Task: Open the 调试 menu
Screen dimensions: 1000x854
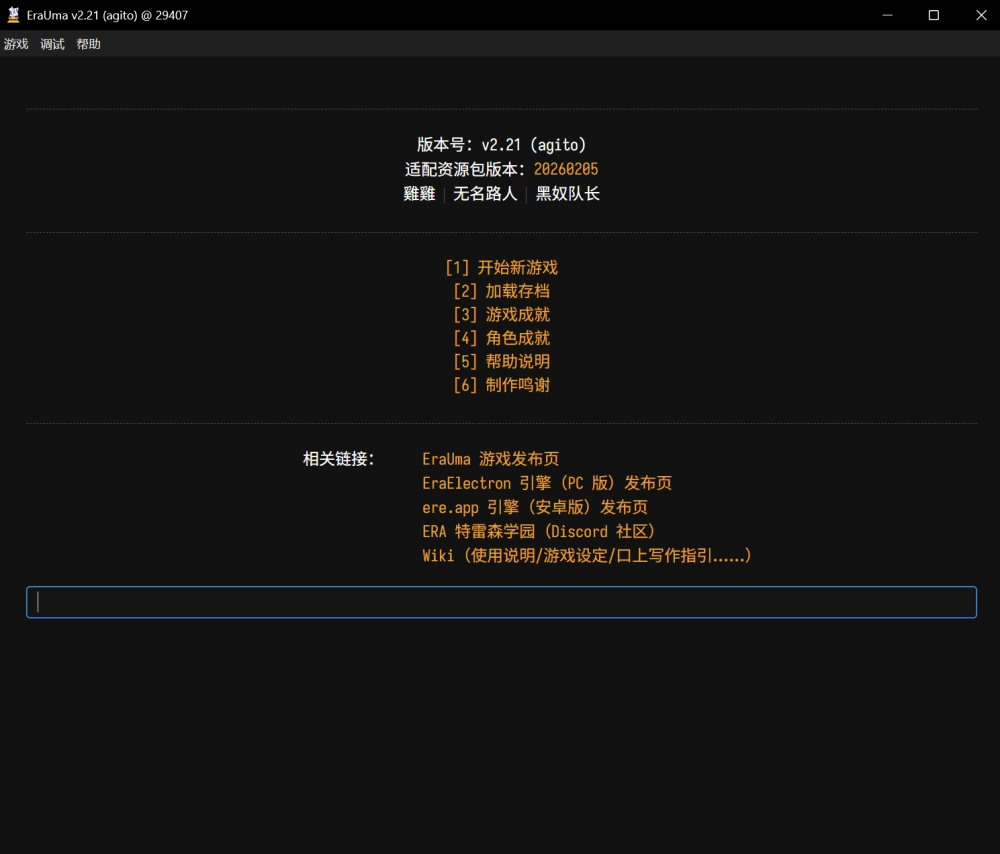Action: (52, 44)
